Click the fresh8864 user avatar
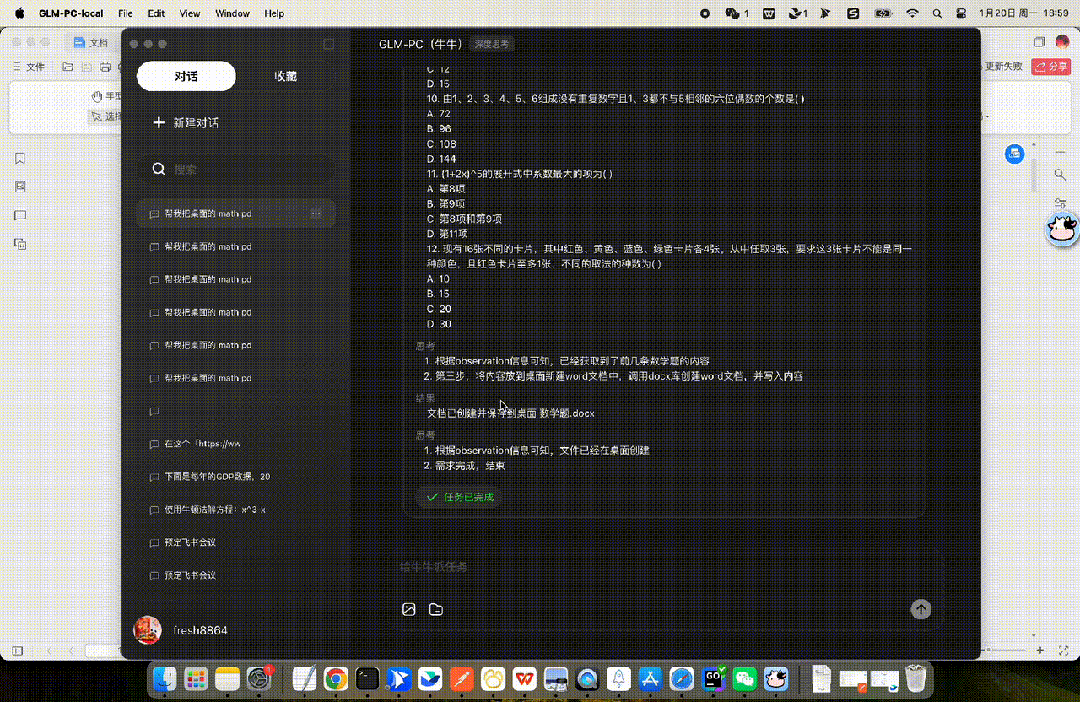Screen dimensions: 1080x702 pyautogui.click(x=148, y=632)
